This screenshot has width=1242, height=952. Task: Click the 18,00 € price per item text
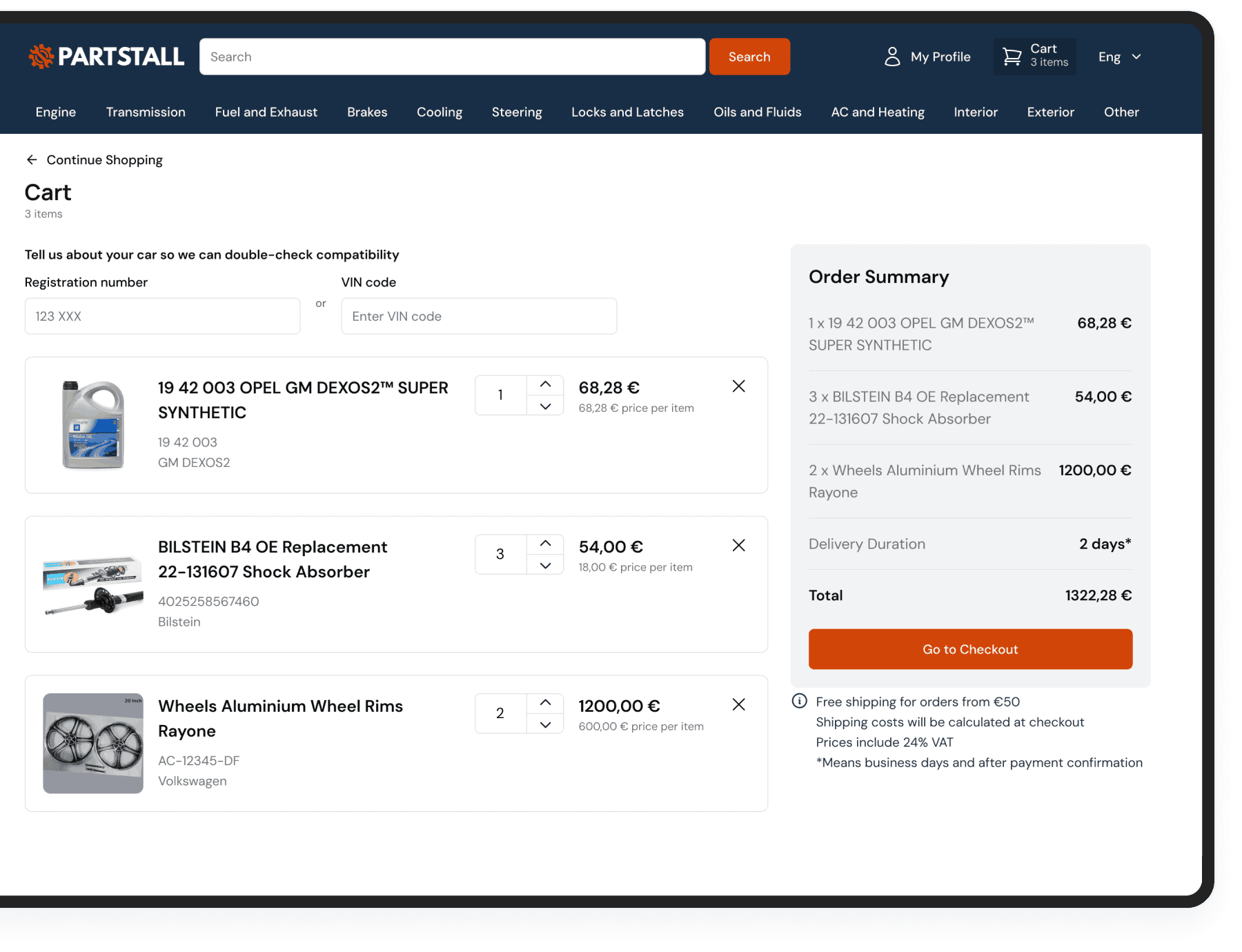click(x=635, y=567)
